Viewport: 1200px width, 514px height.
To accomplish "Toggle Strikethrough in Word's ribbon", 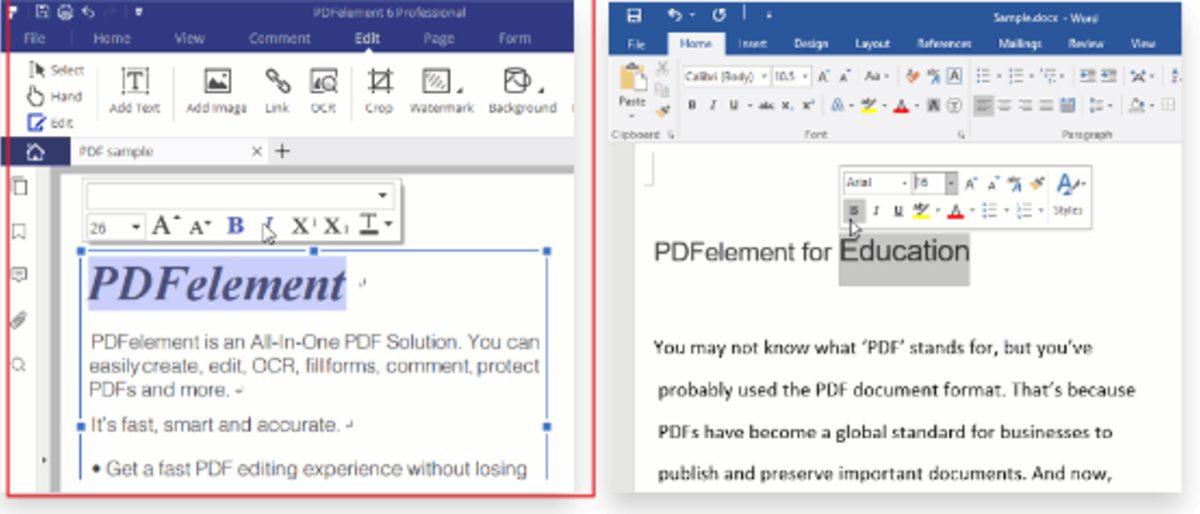I will [764, 105].
